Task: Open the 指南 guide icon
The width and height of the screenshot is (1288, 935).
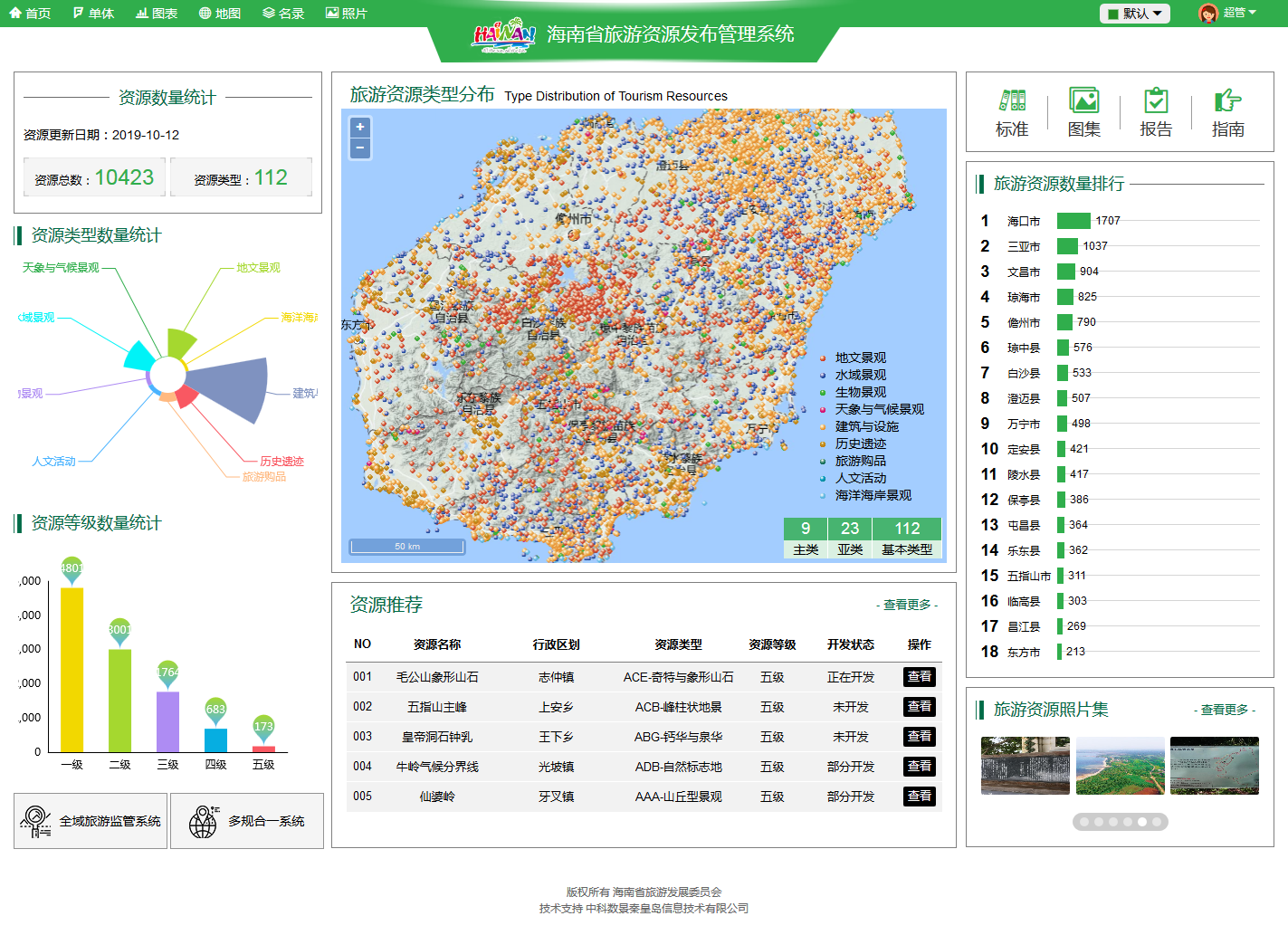Action: click(1227, 112)
